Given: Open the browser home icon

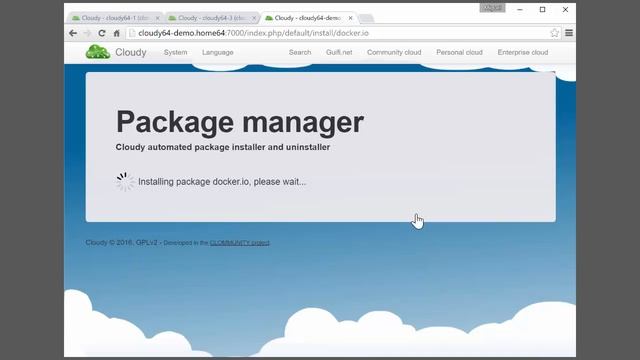Looking at the screenshot, I should [x=117, y=33].
